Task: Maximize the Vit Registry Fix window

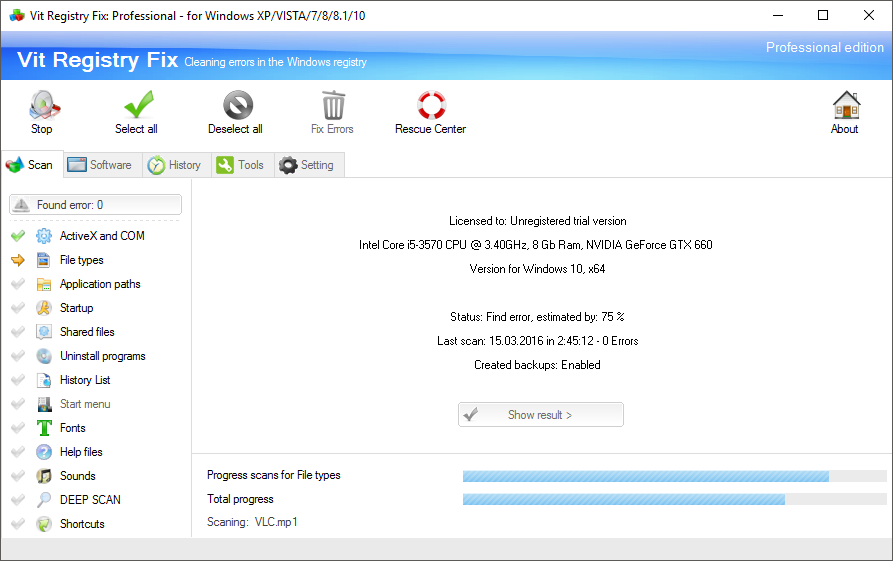Action: (823, 15)
